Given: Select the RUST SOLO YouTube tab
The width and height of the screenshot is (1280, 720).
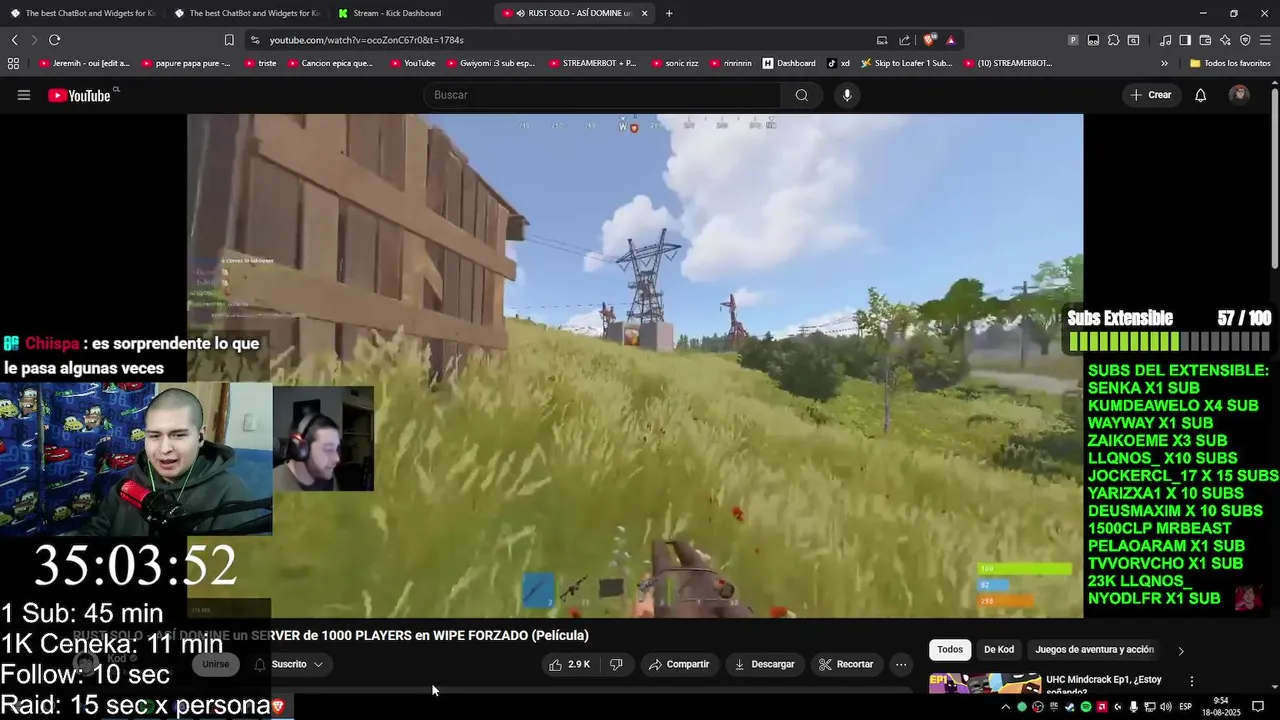Looking at the screenshot, I should (573, 13).
